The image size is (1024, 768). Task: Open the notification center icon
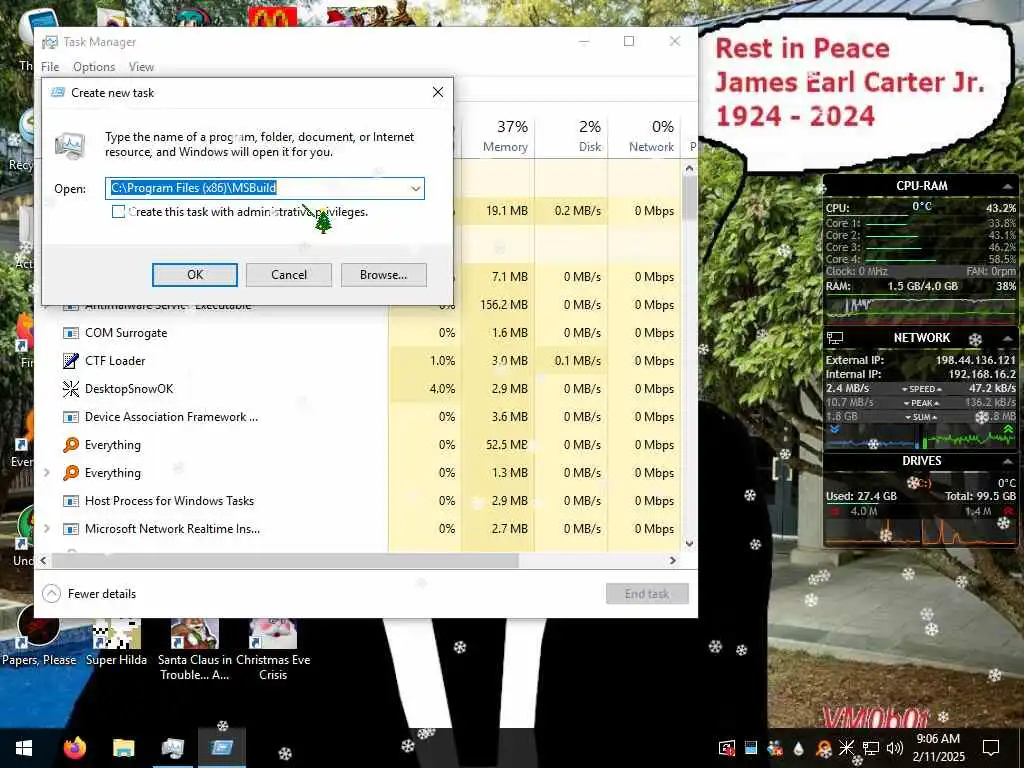[x=991, y=748]
